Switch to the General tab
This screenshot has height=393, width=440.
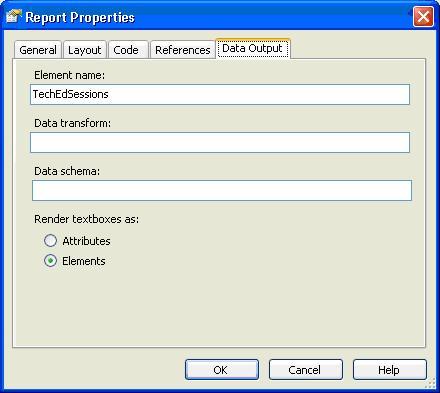click(38, 50)
